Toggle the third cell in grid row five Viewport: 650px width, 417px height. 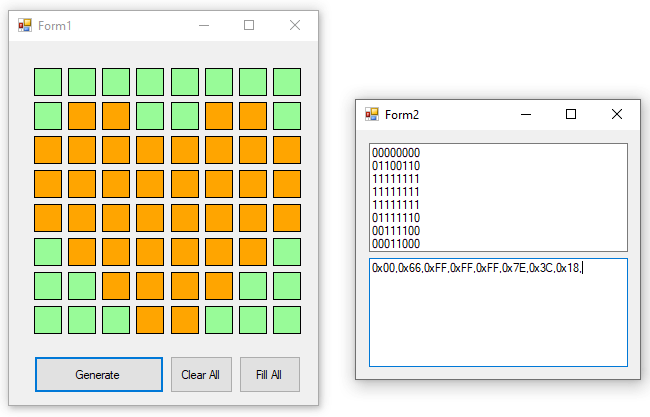(x=116, y=218)
